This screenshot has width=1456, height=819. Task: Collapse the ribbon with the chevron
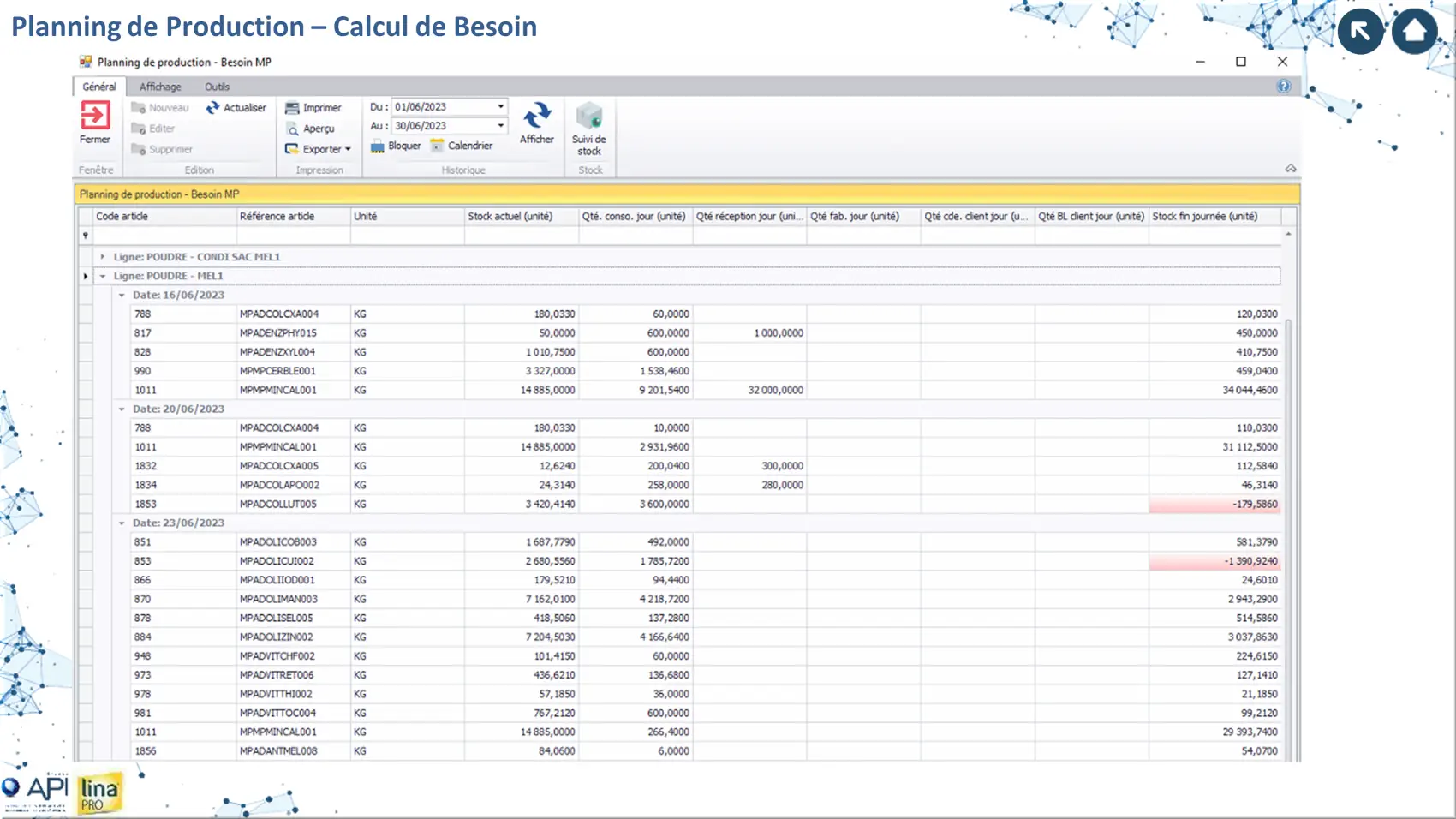click(1290, 169)
